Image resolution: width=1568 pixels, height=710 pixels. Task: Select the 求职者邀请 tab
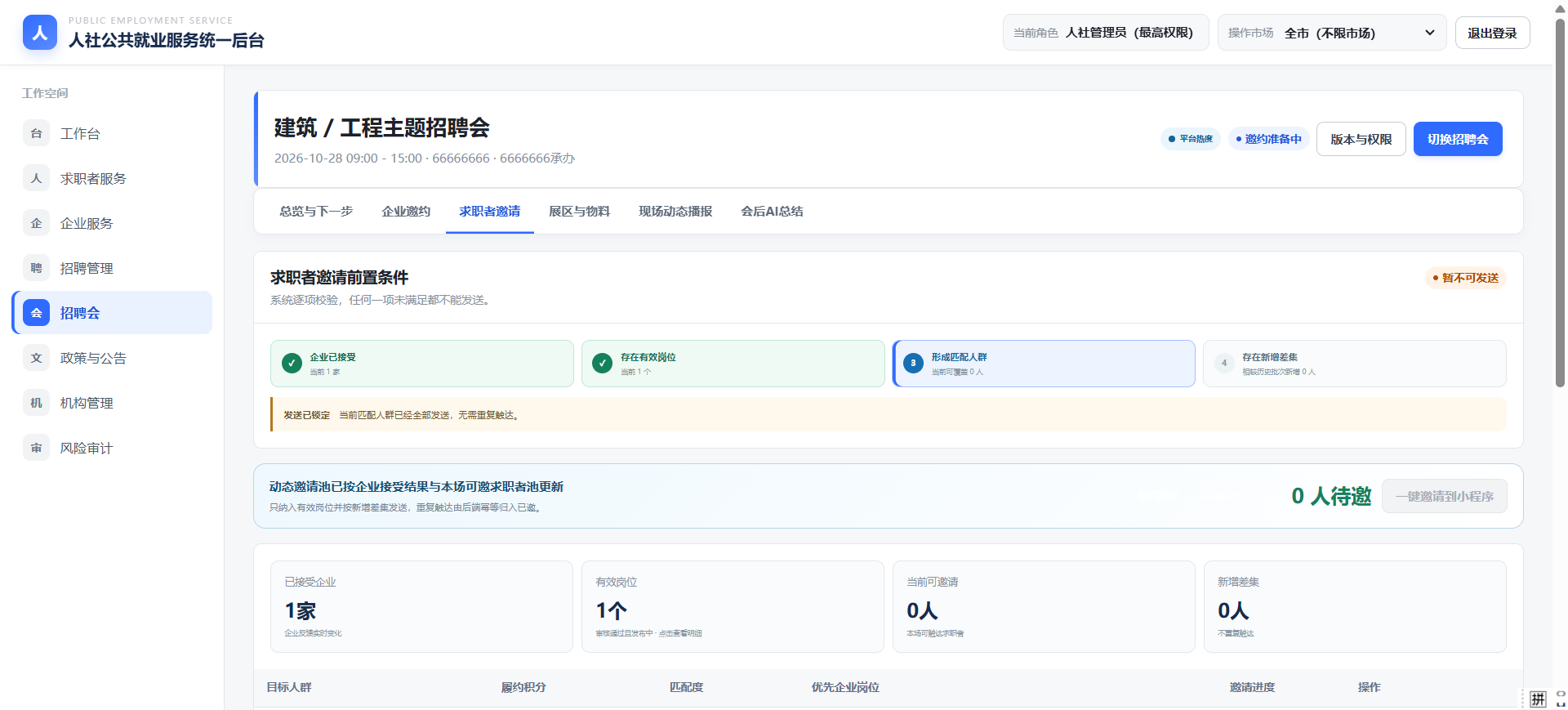[490, 212]
